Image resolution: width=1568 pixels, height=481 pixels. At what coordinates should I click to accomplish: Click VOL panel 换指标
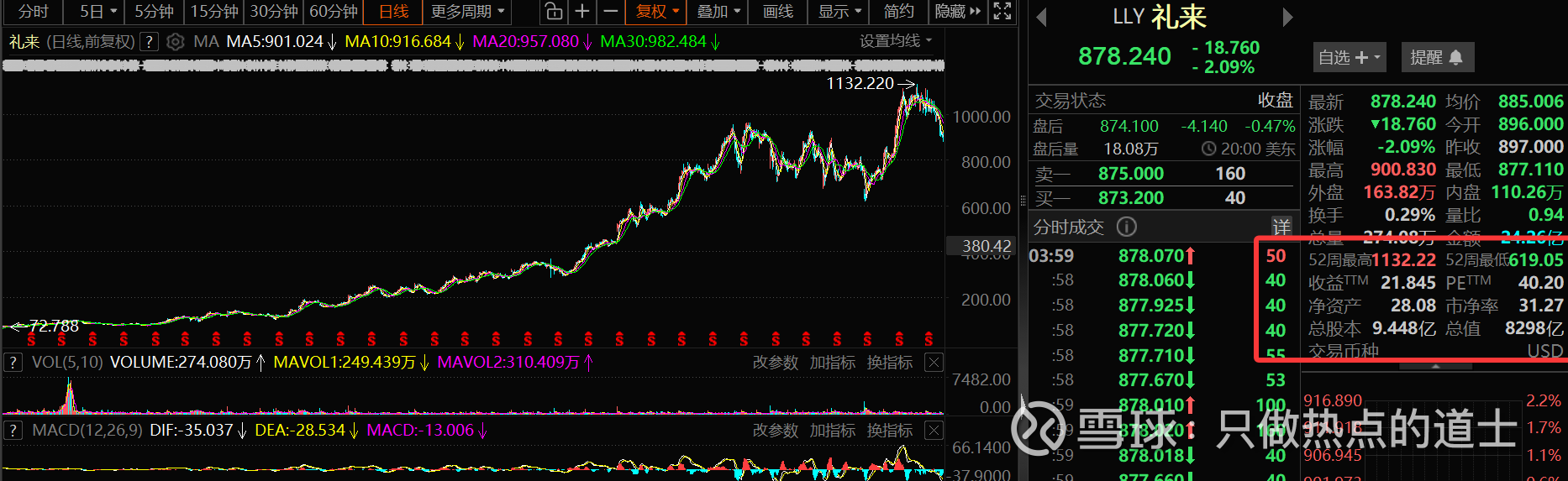pyautogui.click(x=889, y=363)
